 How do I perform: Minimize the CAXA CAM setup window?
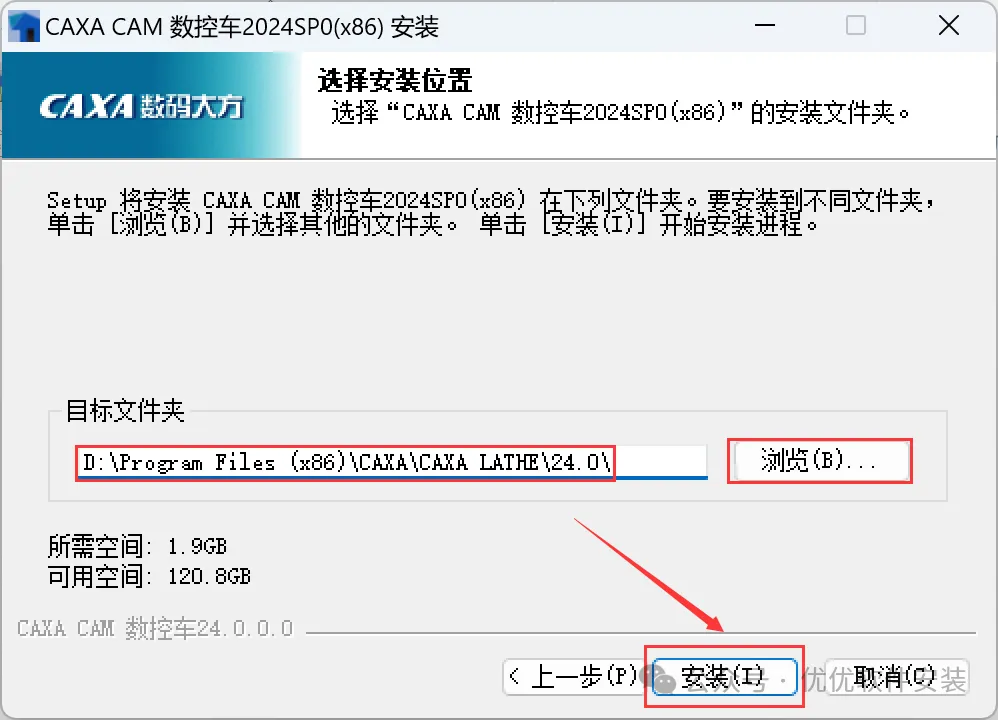click(x=764, y=25)
